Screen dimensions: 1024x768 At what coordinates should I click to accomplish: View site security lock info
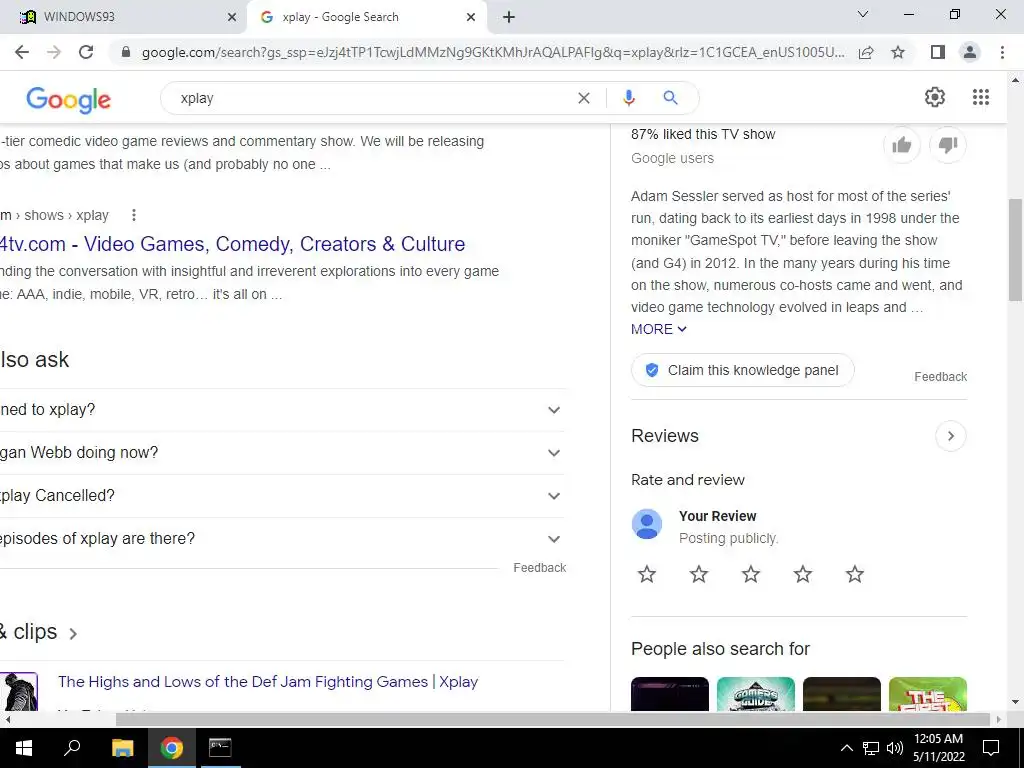click(x=126, y=52)
